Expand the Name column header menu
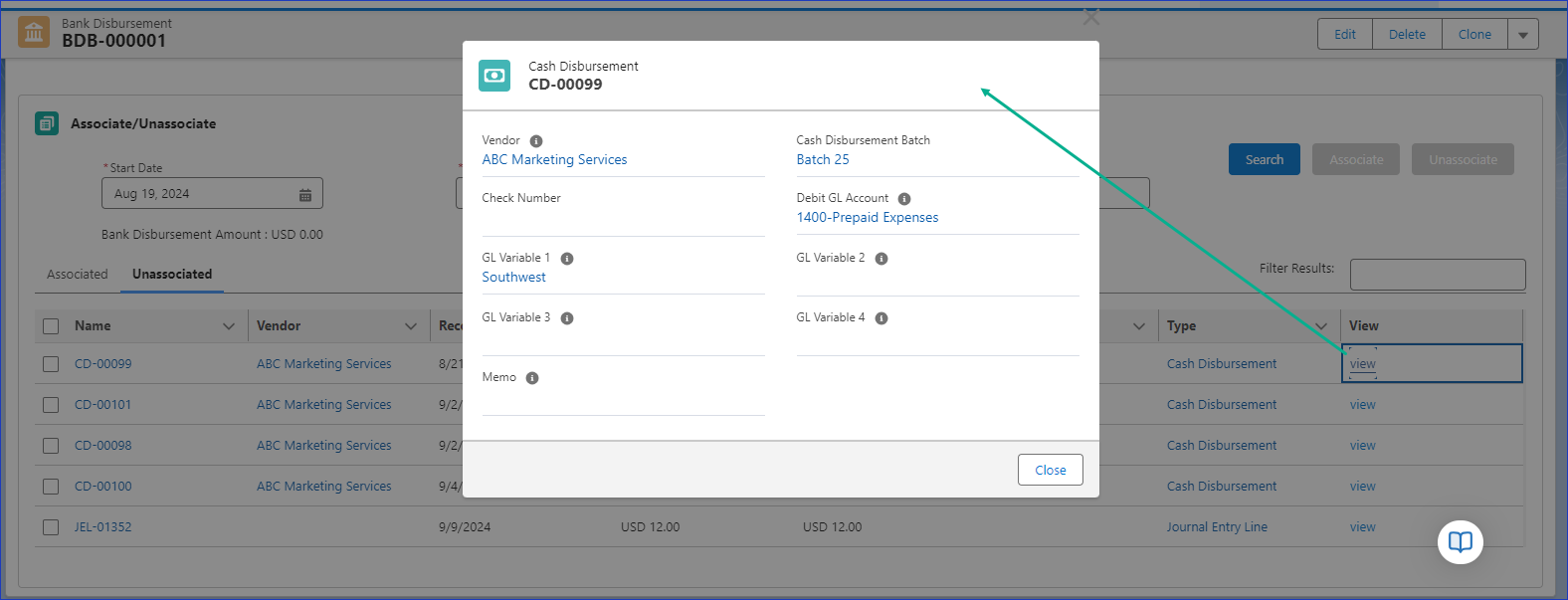Screen dimensions: 1568x600 tap(229, 326)
